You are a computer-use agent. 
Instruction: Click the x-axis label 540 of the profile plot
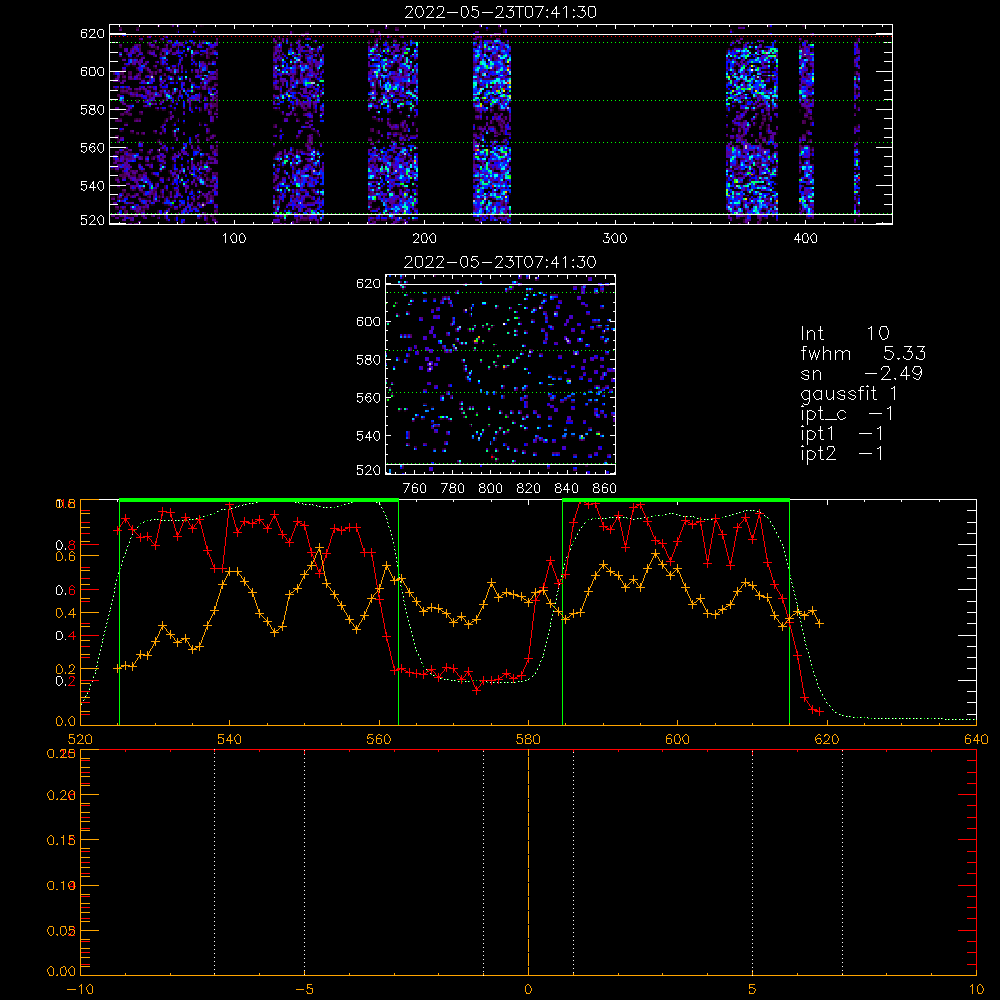coord(230,739)
